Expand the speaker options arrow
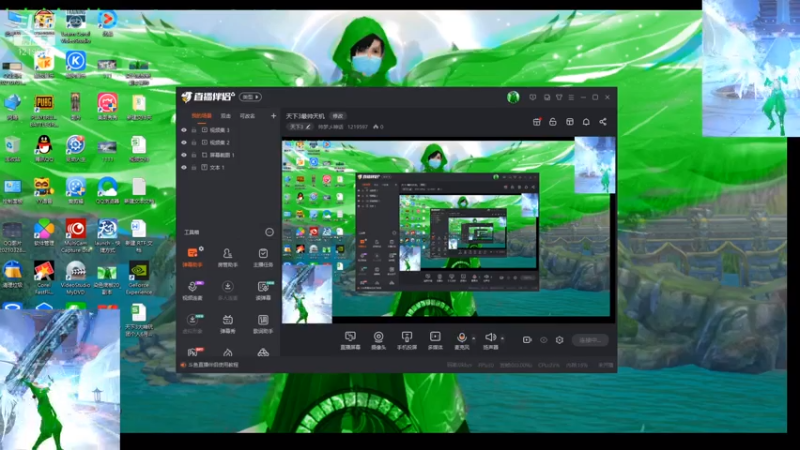This screenshot has width=800, height=450. [503, 338]
